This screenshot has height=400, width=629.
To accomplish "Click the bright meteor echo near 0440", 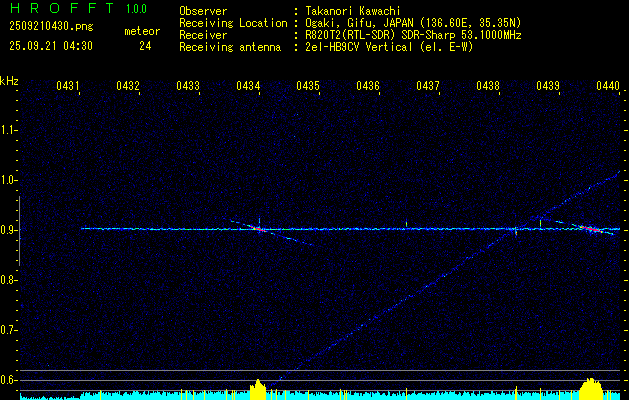I will [x=590, y=229].
